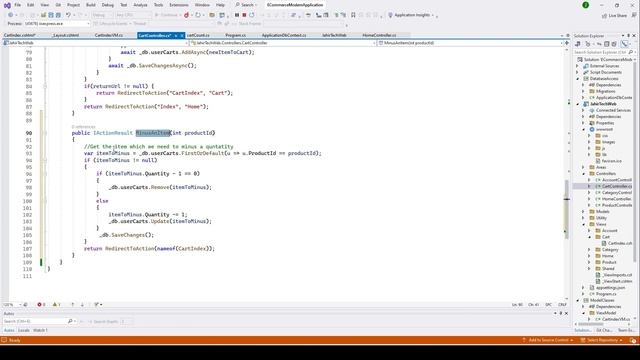Screen dimensions: 640x360
Task: Expand the Models folder
Action: (584, 211)
